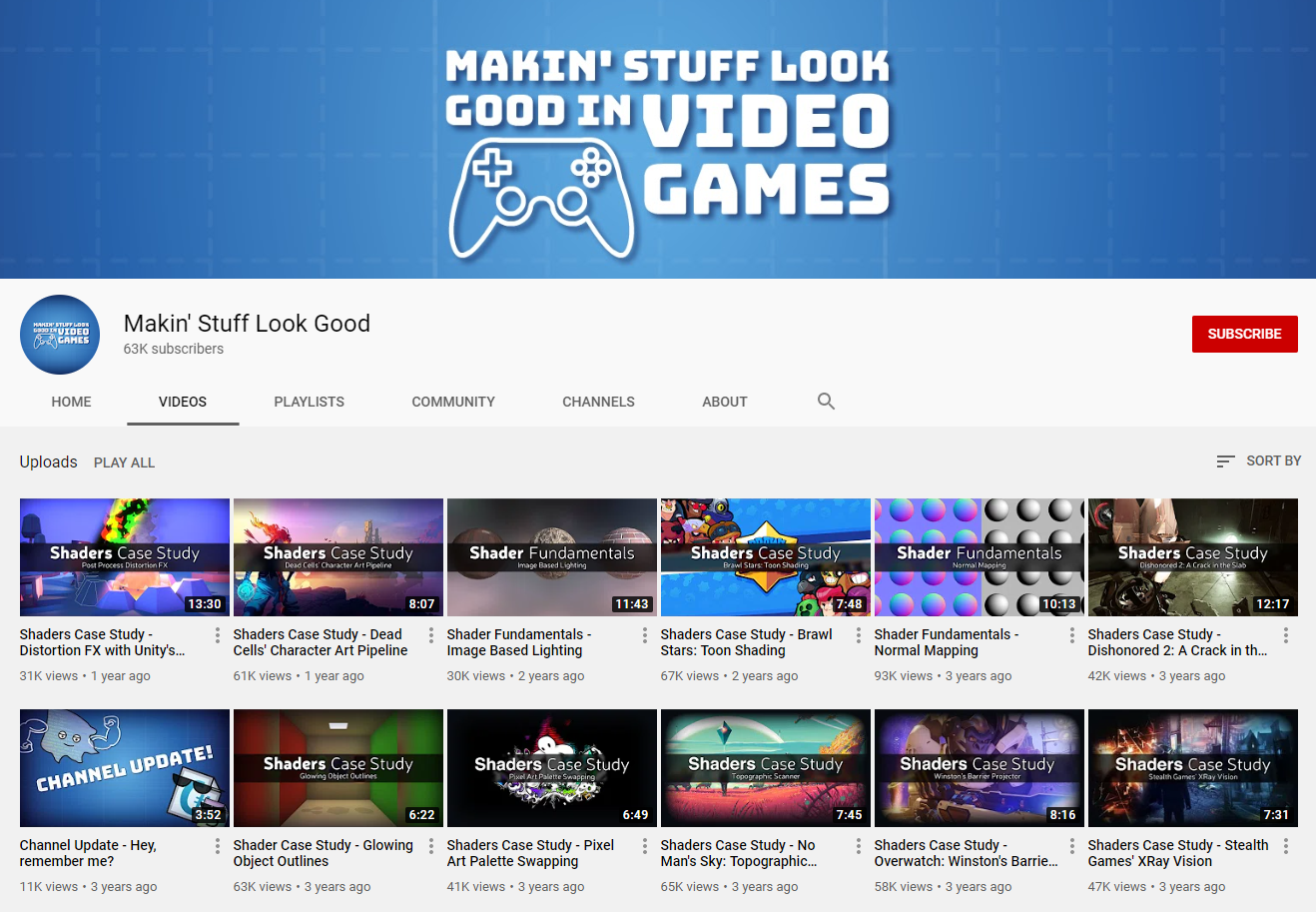The width and height of the screenshot is (1316, 912).
Task: Open options menu for Glowing Object Outlines video
Action: point(431,846)
